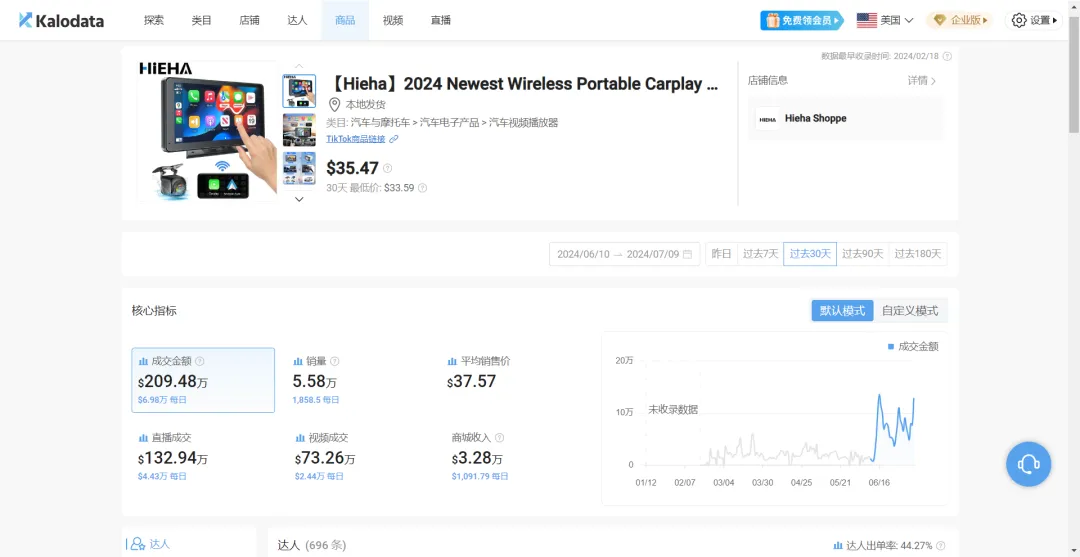The image size is (1080, 557).
Task: Switch to 自定义模式 view
Action: coord(910,311)
